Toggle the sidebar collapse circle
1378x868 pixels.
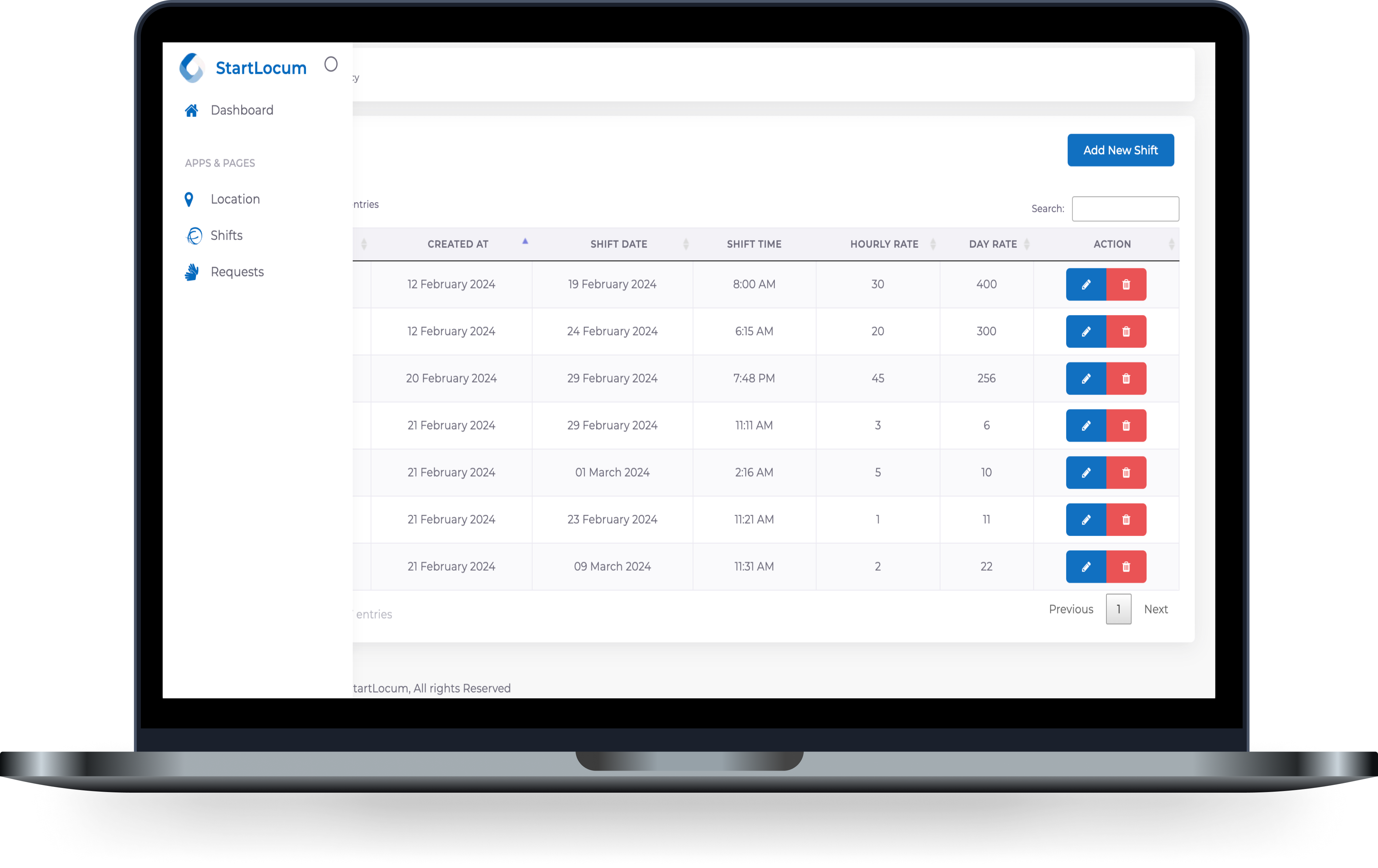pyautogui.click(x=331, y=64)
